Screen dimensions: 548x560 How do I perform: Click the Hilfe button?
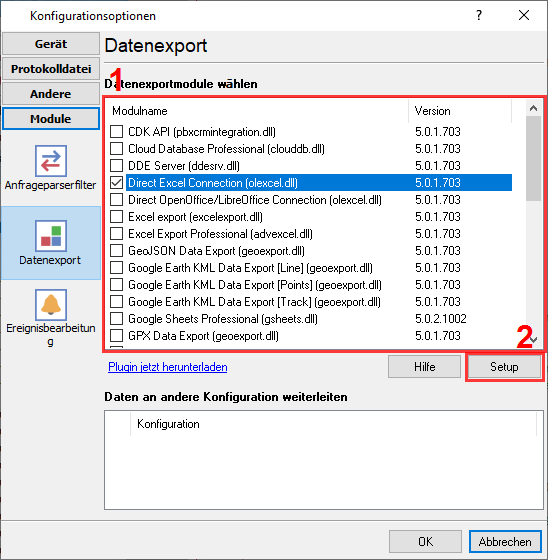click(x=424, y=366)
